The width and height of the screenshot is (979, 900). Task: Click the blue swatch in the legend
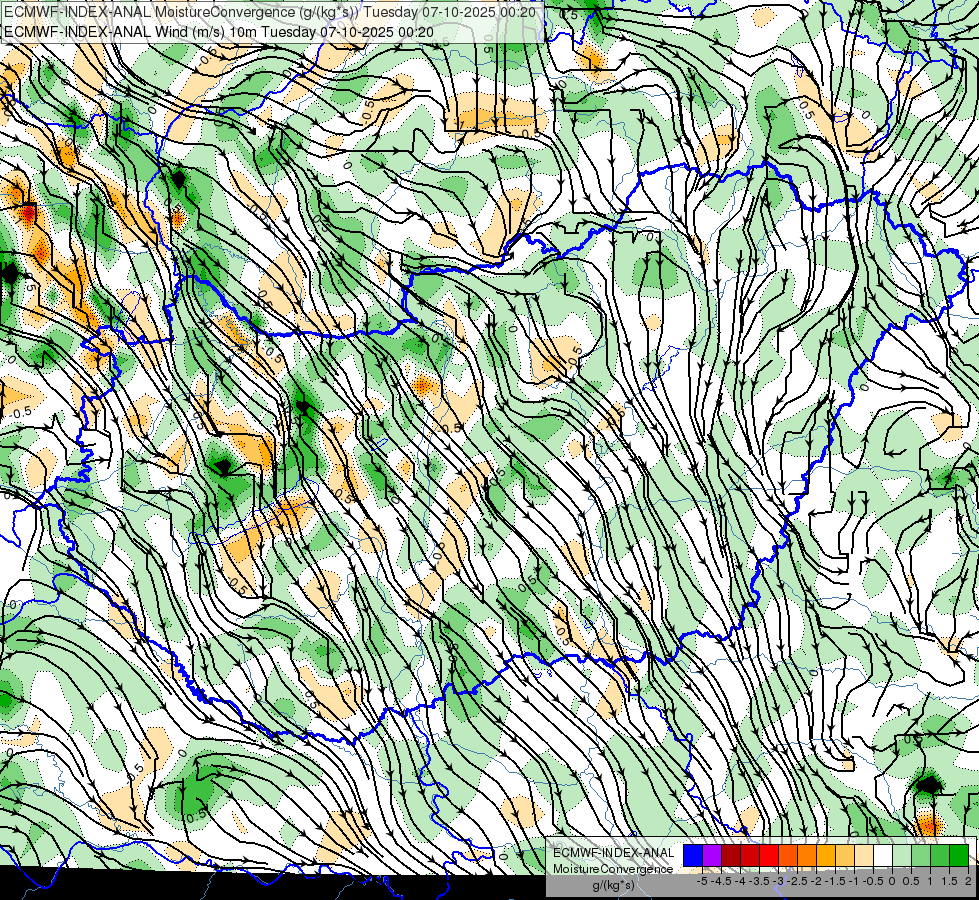pyautogui.click(x=693, y=856)
